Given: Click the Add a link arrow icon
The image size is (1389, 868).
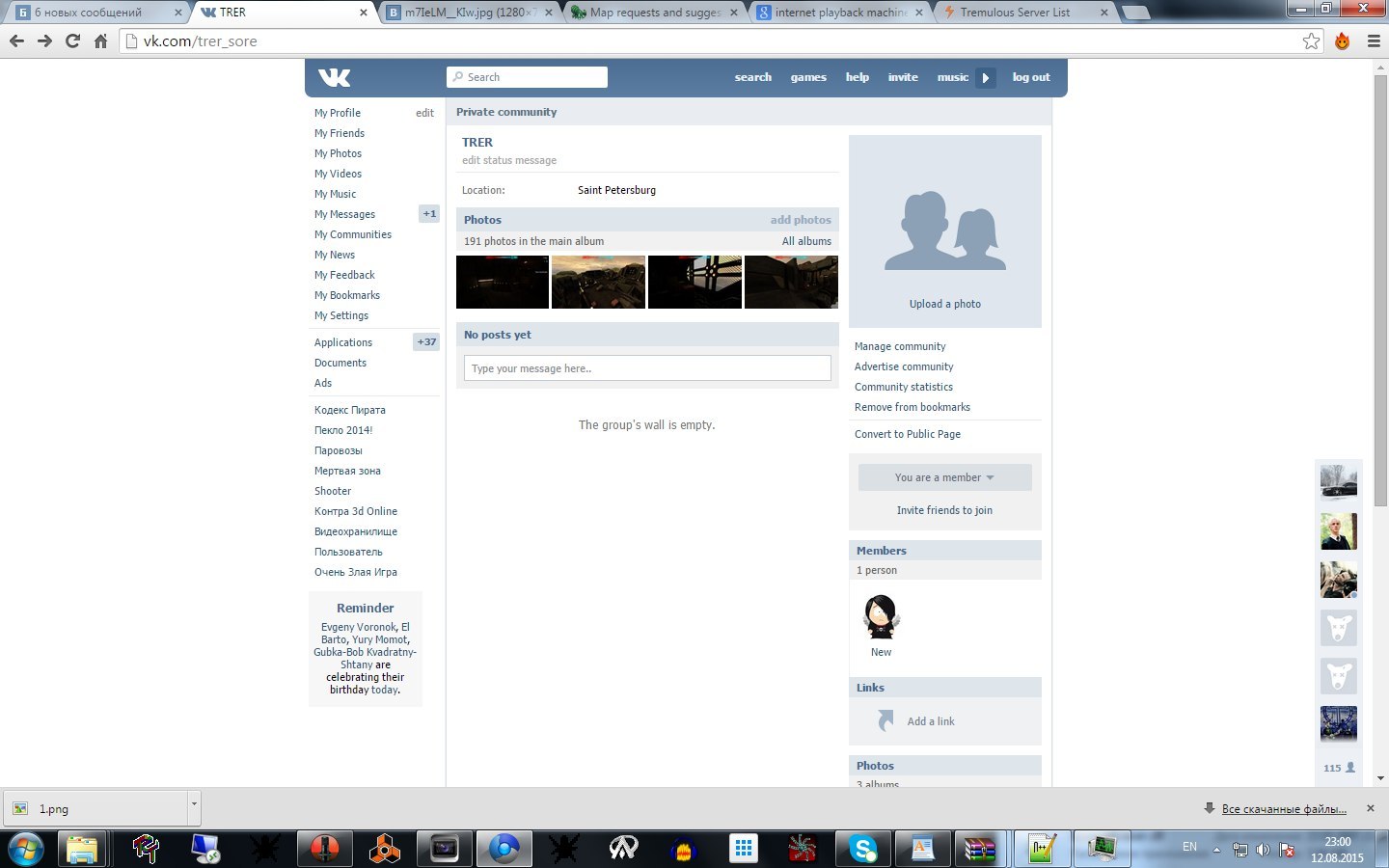Looking at the screenshot, I should [885, 720].
